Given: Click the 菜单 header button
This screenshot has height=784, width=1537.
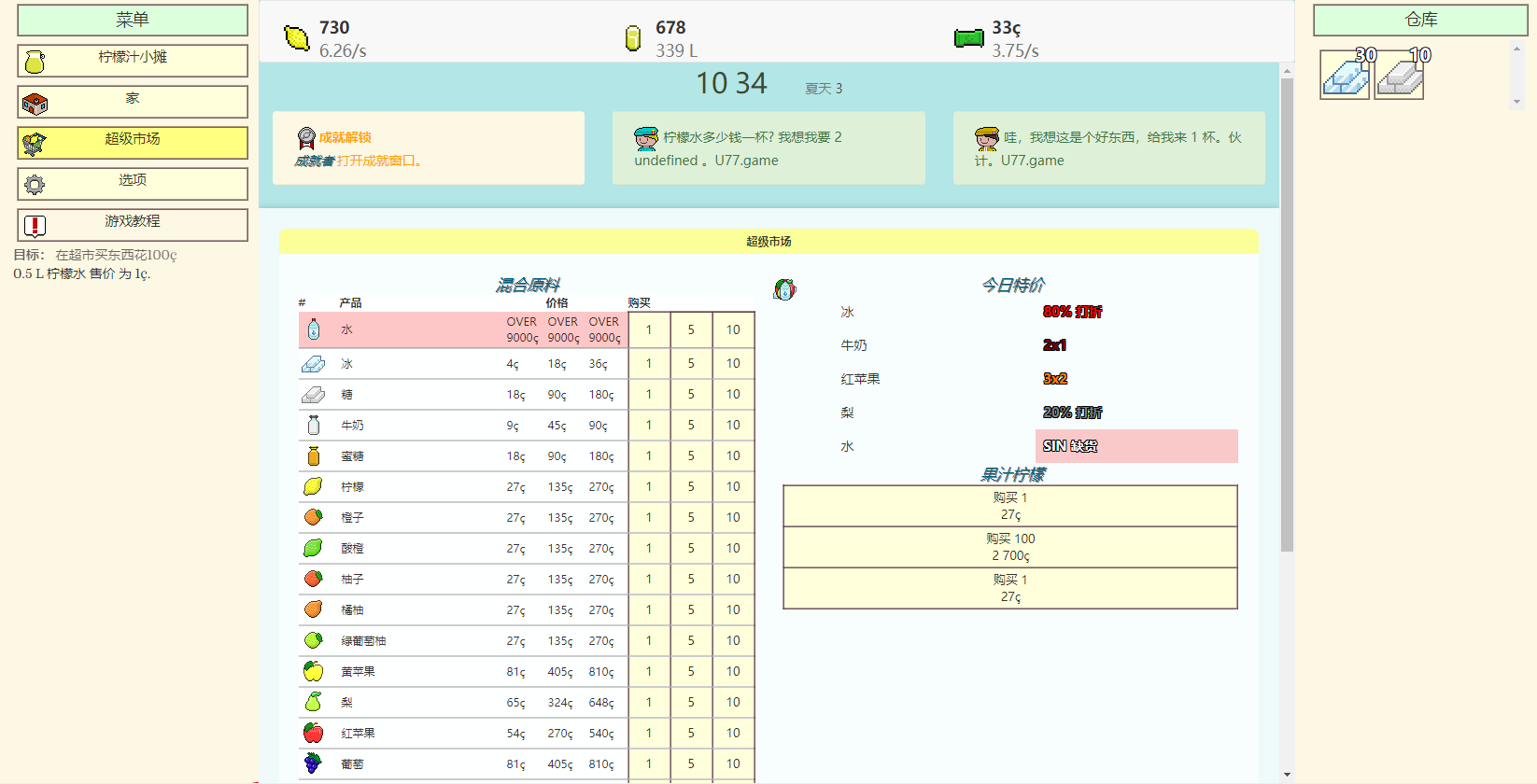Looking at the screenshot, I should click(x=133, y=20).
